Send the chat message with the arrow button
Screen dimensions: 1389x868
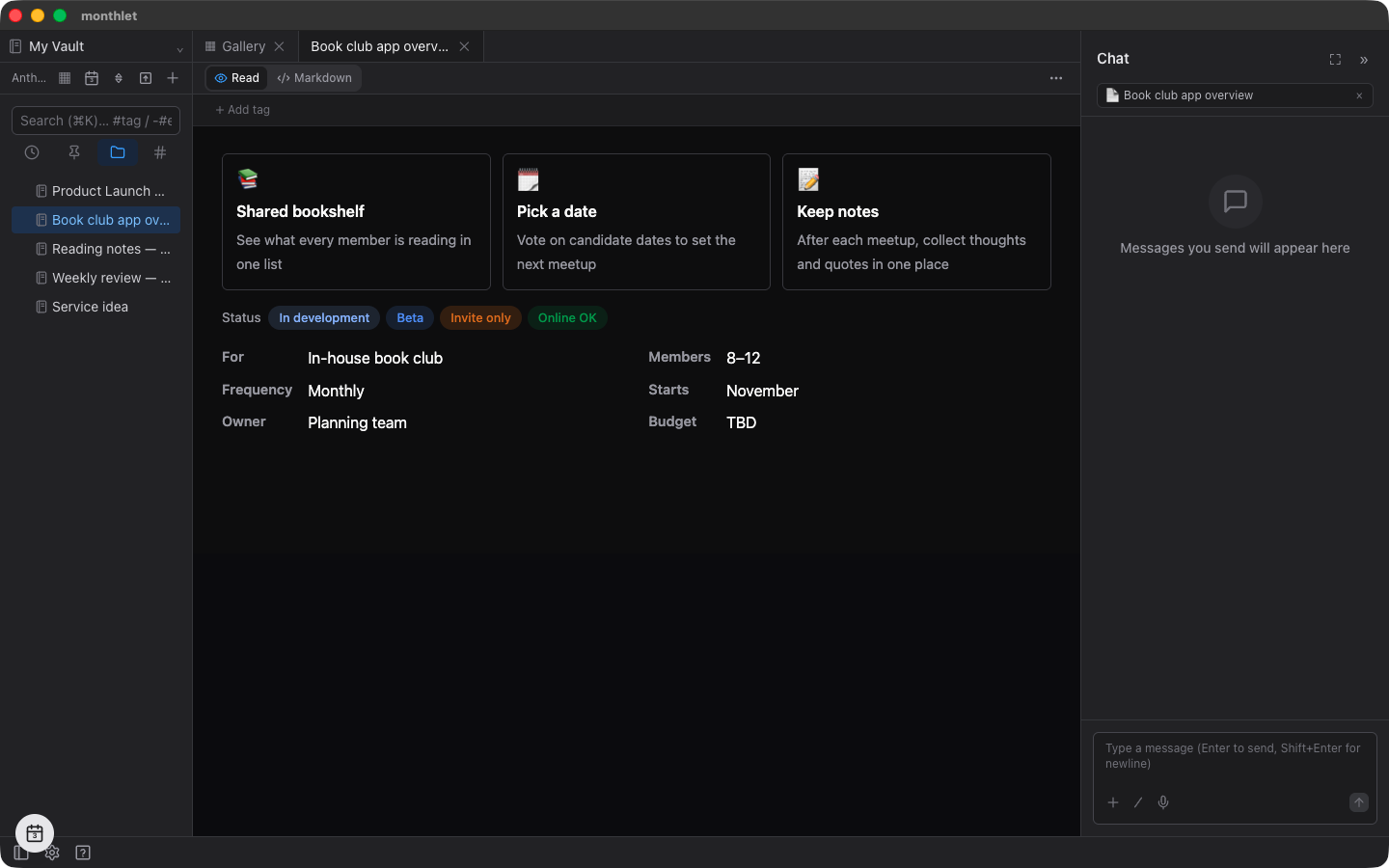pos(1359,802)
